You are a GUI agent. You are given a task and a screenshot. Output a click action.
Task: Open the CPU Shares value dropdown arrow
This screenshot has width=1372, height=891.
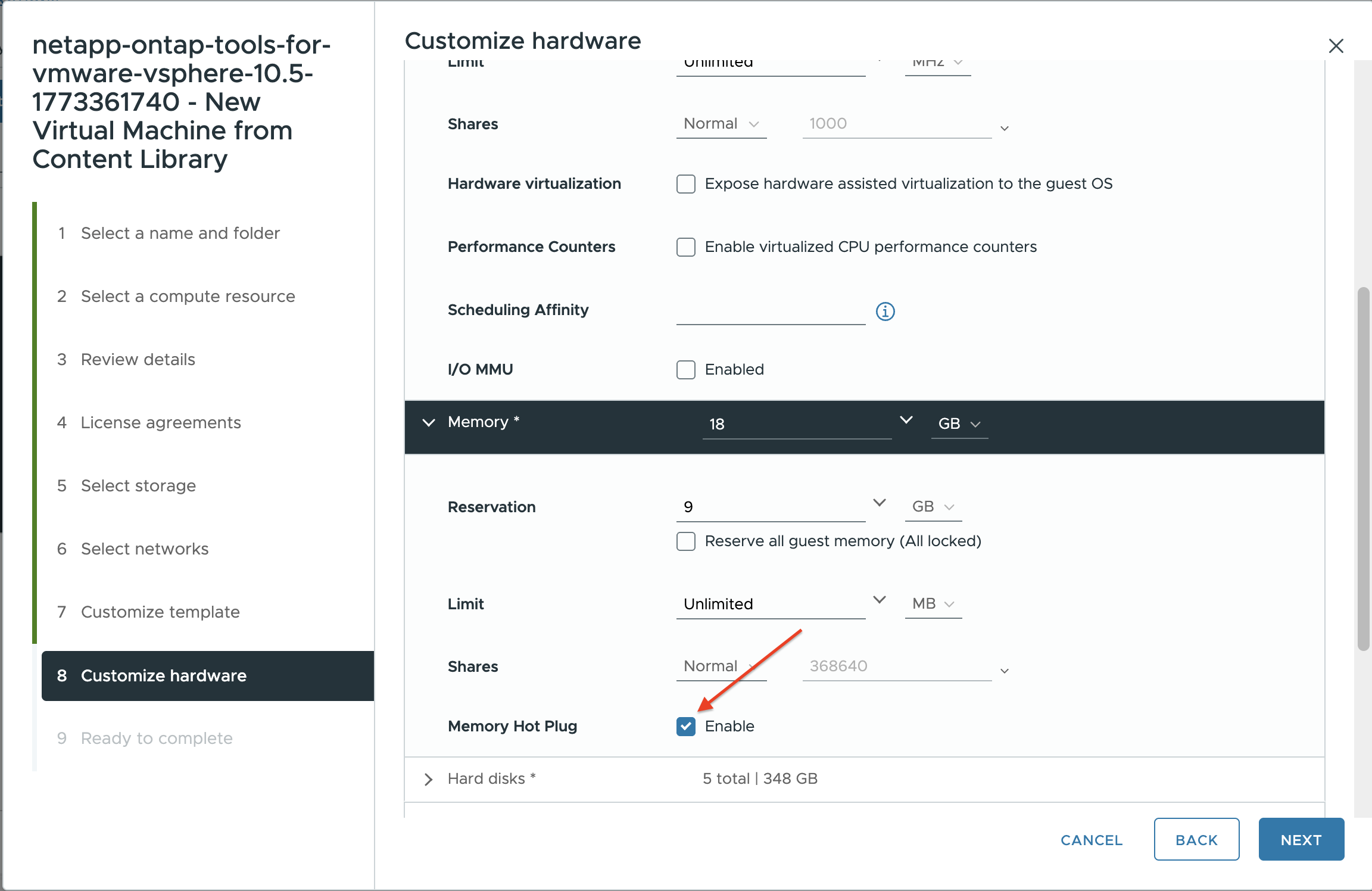[x=1004, y=129]
